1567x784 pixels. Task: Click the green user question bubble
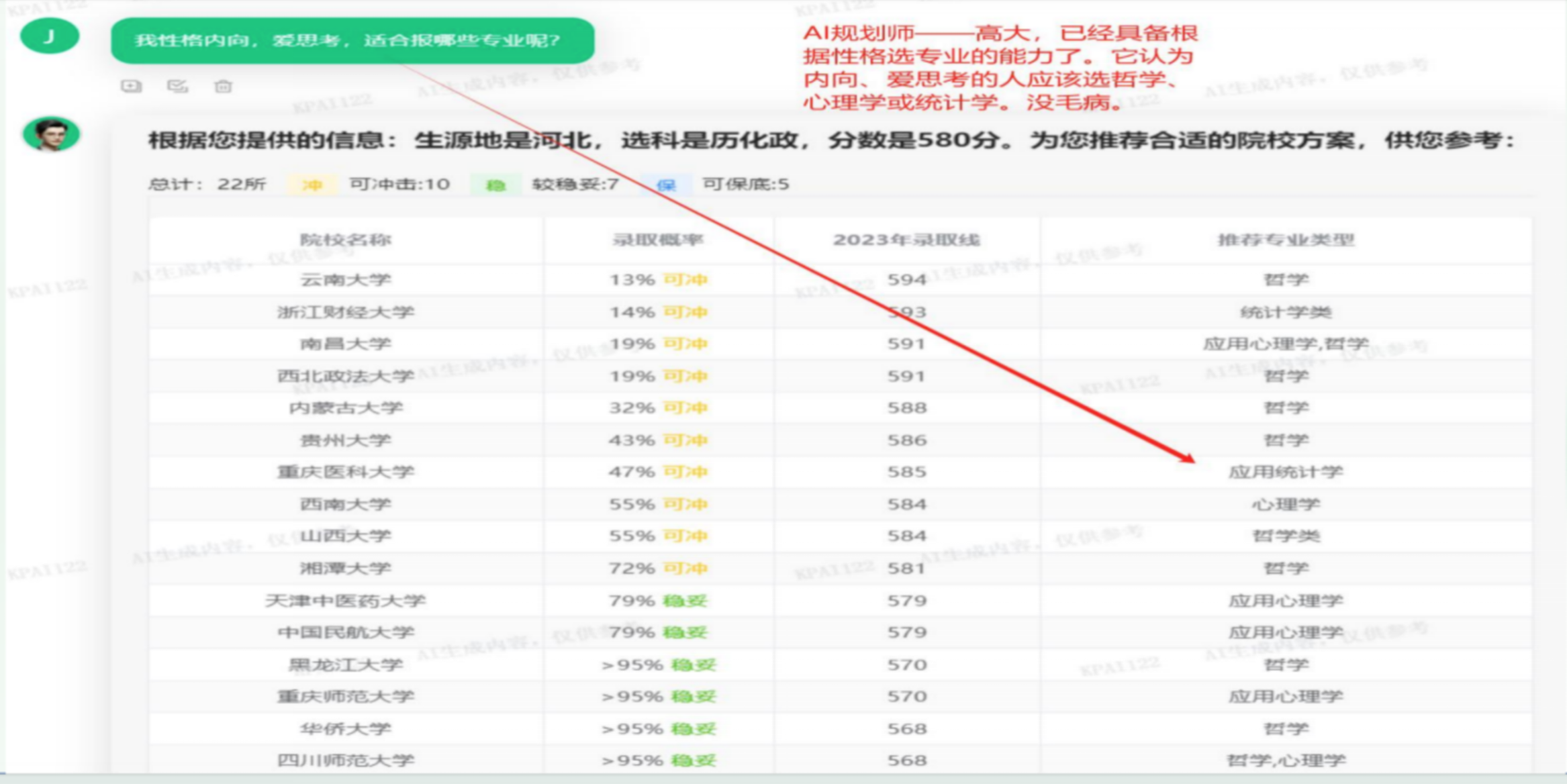tap(352, 40)
